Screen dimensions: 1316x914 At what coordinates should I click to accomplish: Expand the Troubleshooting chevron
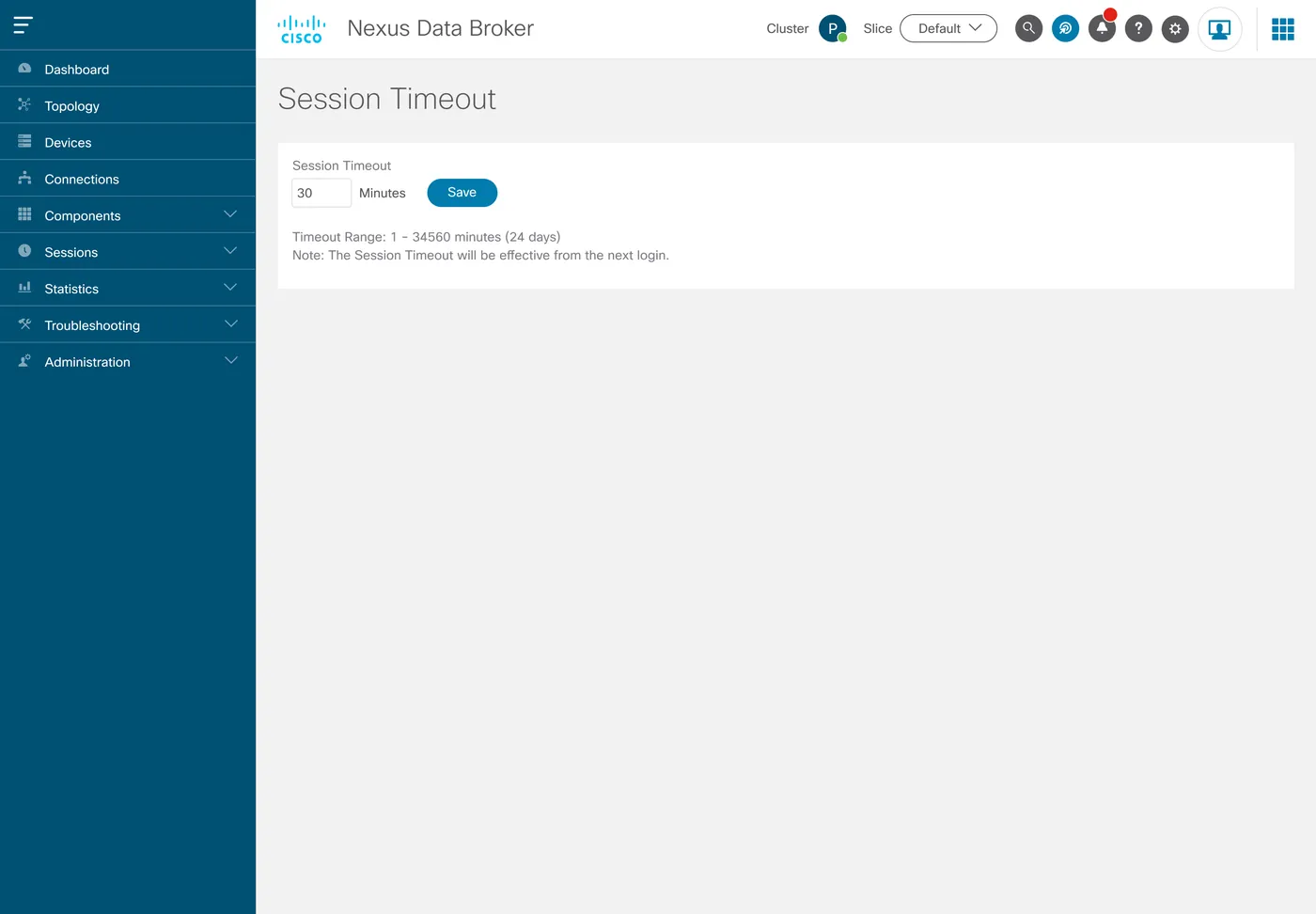[230, 324]
